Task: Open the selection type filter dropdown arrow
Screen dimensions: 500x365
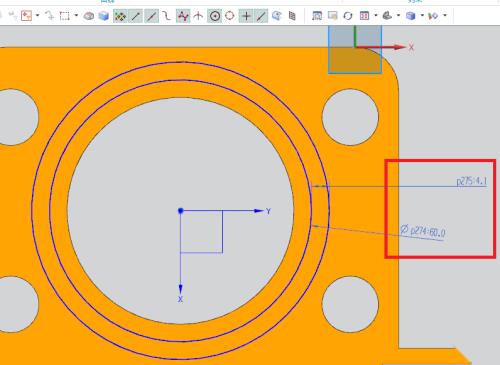Action: pos(37,15)
